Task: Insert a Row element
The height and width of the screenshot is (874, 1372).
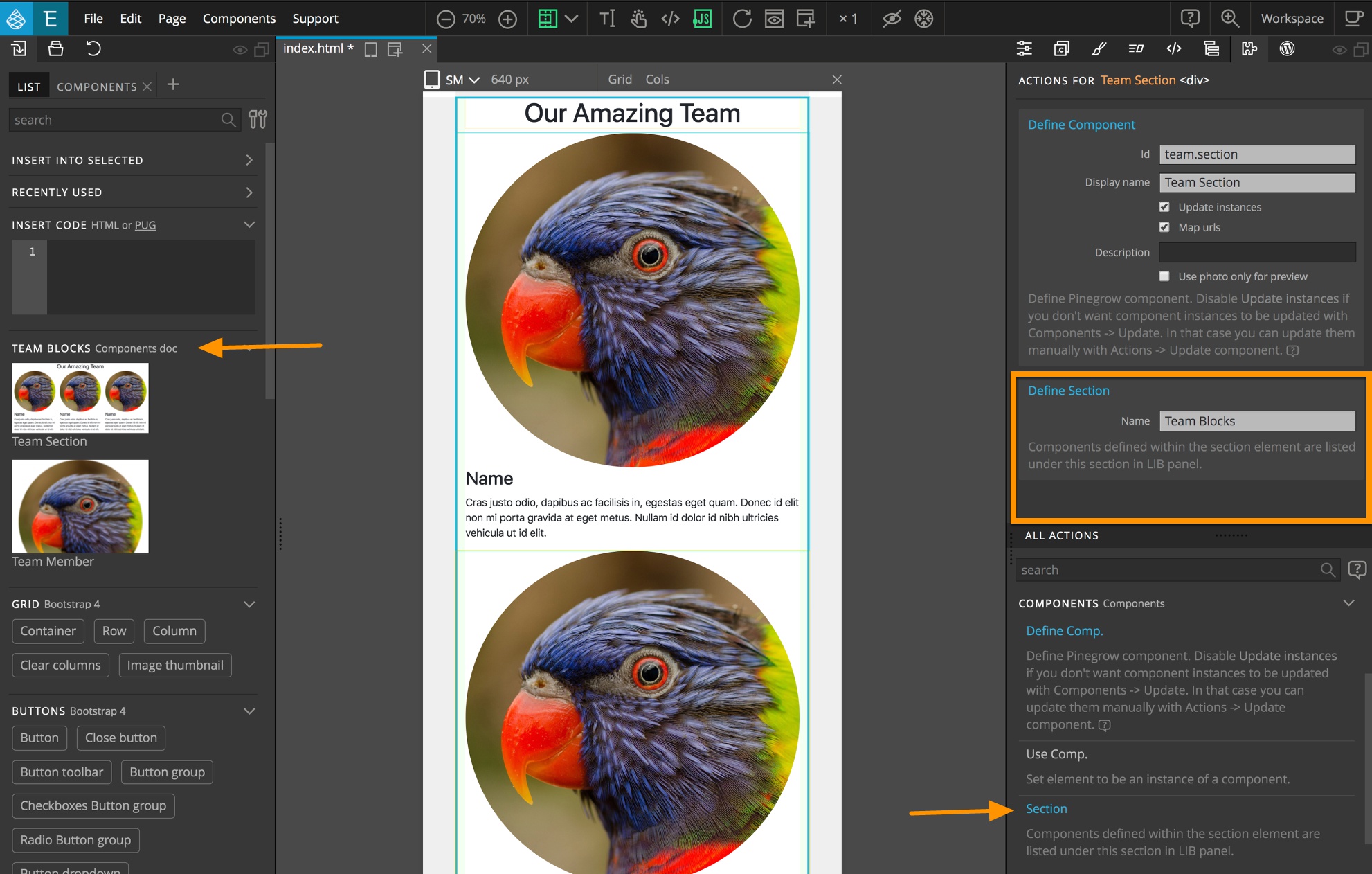Action: tap(114, 631)
